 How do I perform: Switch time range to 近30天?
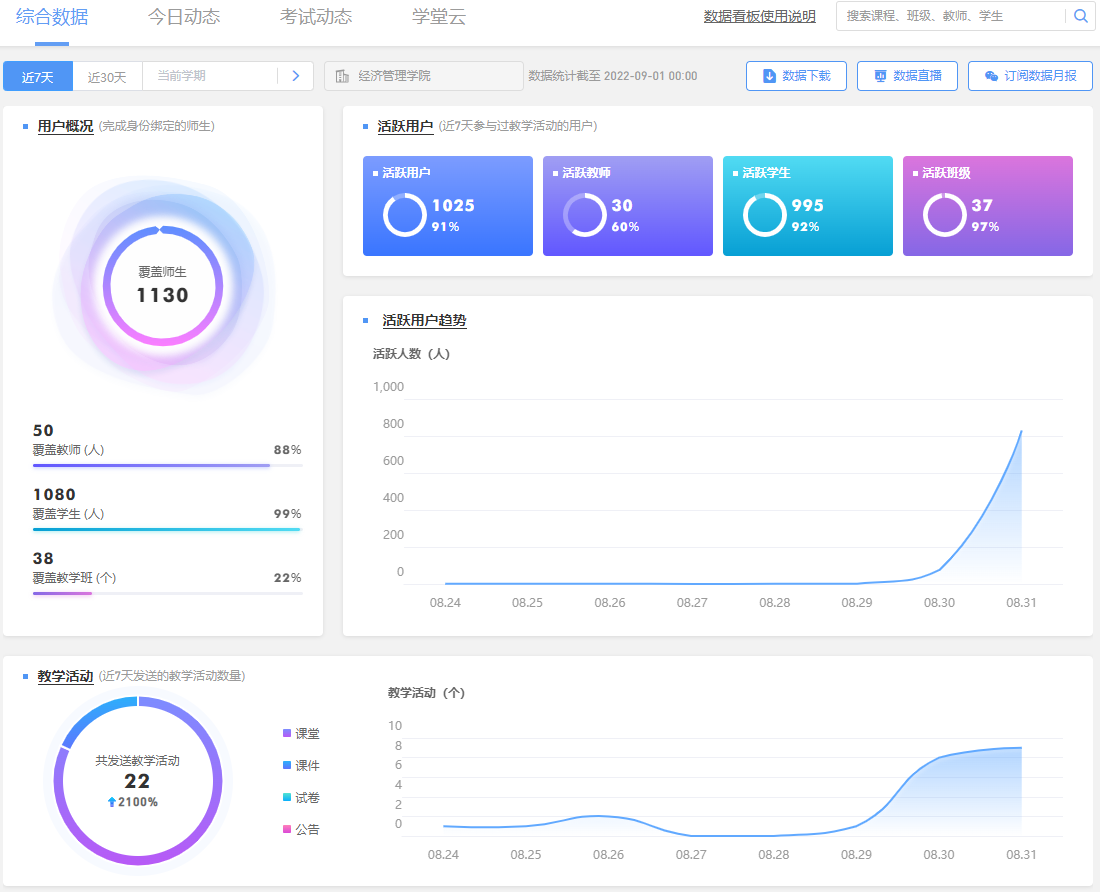107,77
